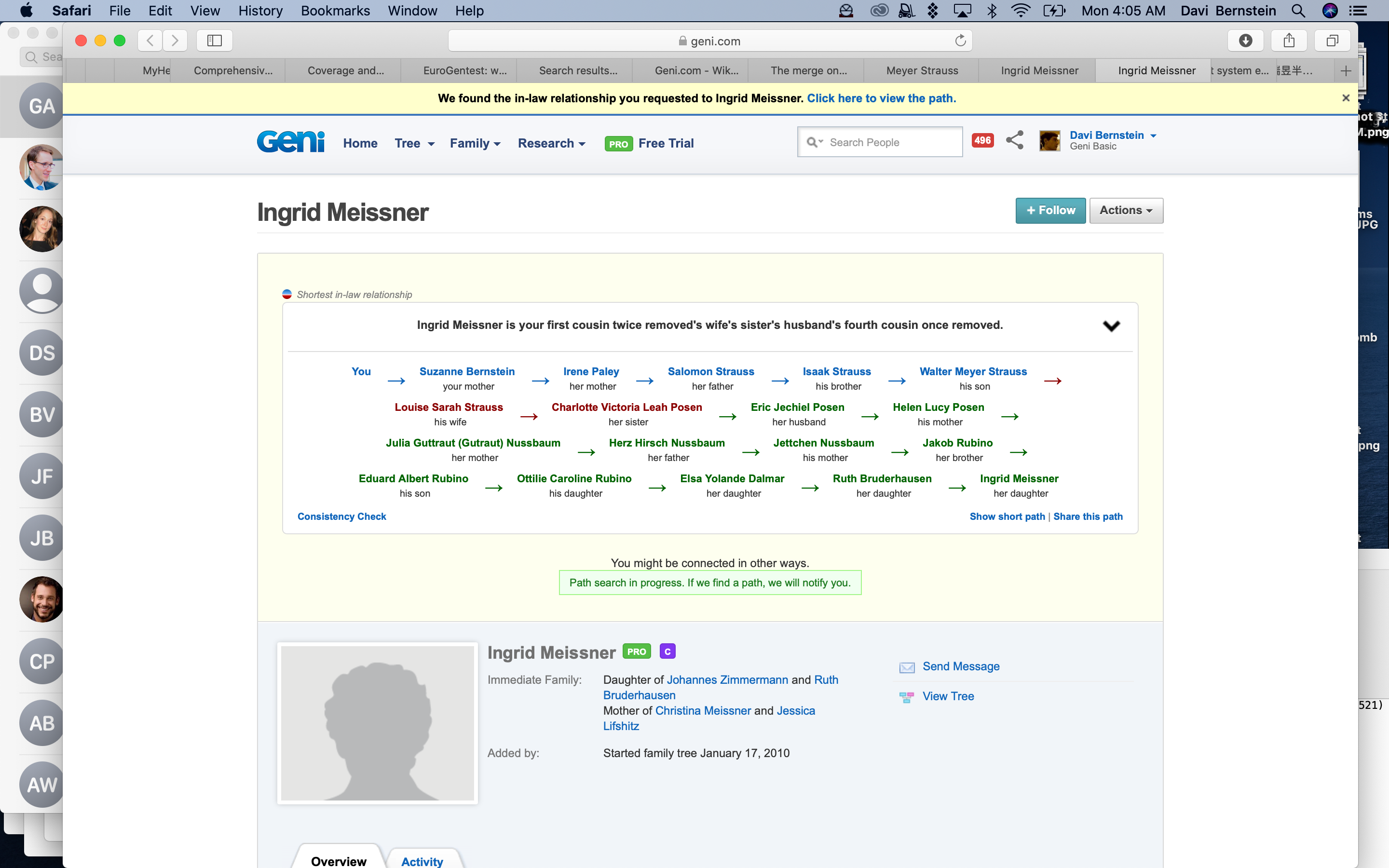Viewport: 1389px width, 868px height.
Task: Dismiss the yellow in-law notification banner
Action: 1346,98
